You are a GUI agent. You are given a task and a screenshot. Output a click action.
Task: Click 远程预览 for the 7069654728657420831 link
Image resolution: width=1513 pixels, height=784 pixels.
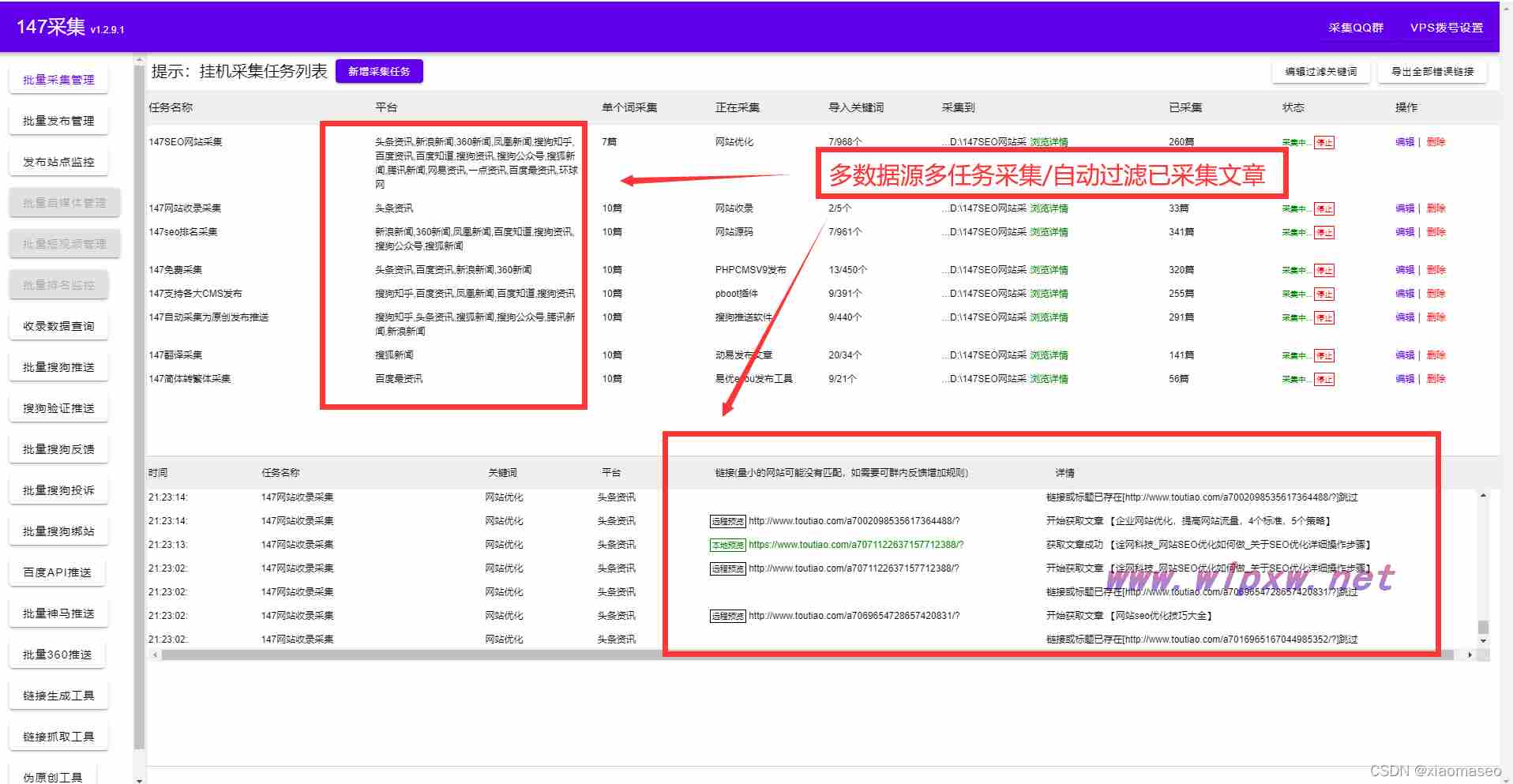727,617
